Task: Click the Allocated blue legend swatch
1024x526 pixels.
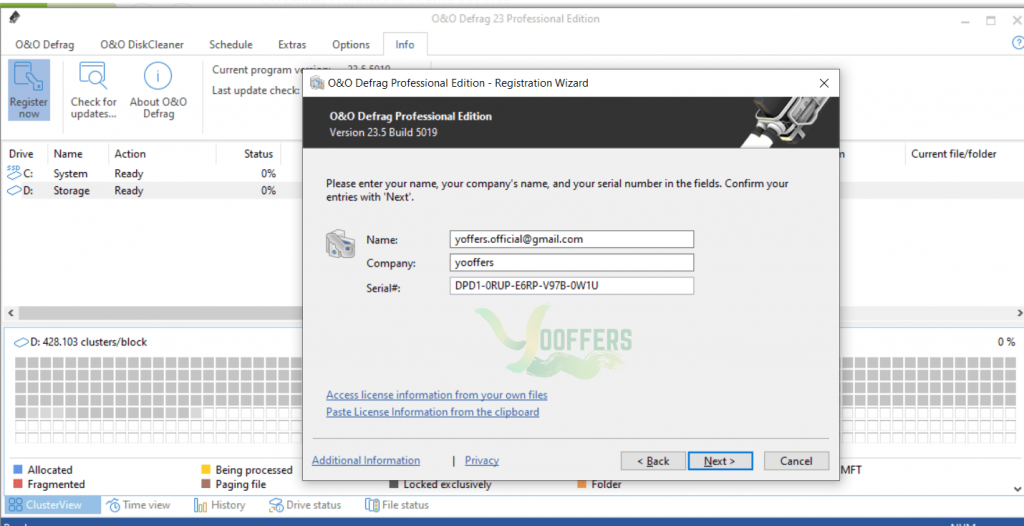Action: [x=18, y=469]
